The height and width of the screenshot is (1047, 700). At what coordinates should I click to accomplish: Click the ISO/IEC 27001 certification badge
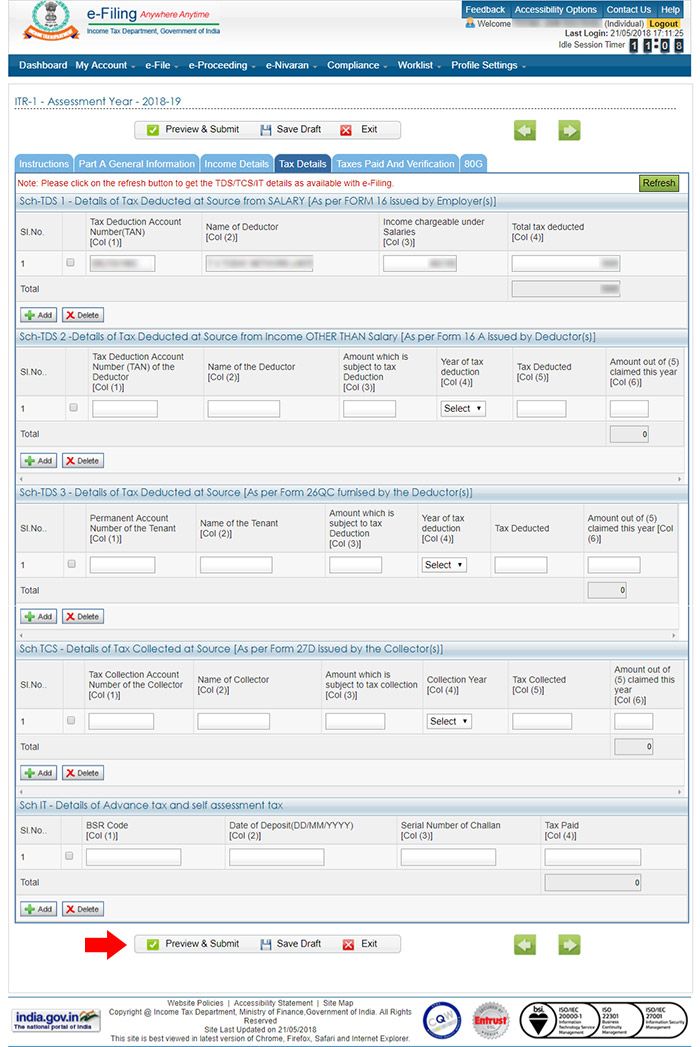click(664, 1020)
